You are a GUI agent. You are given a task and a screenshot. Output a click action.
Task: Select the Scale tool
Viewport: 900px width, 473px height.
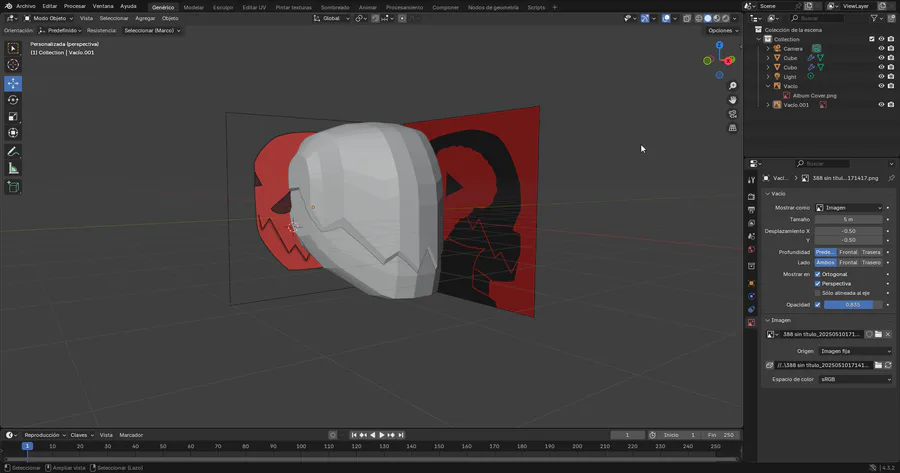13,117
